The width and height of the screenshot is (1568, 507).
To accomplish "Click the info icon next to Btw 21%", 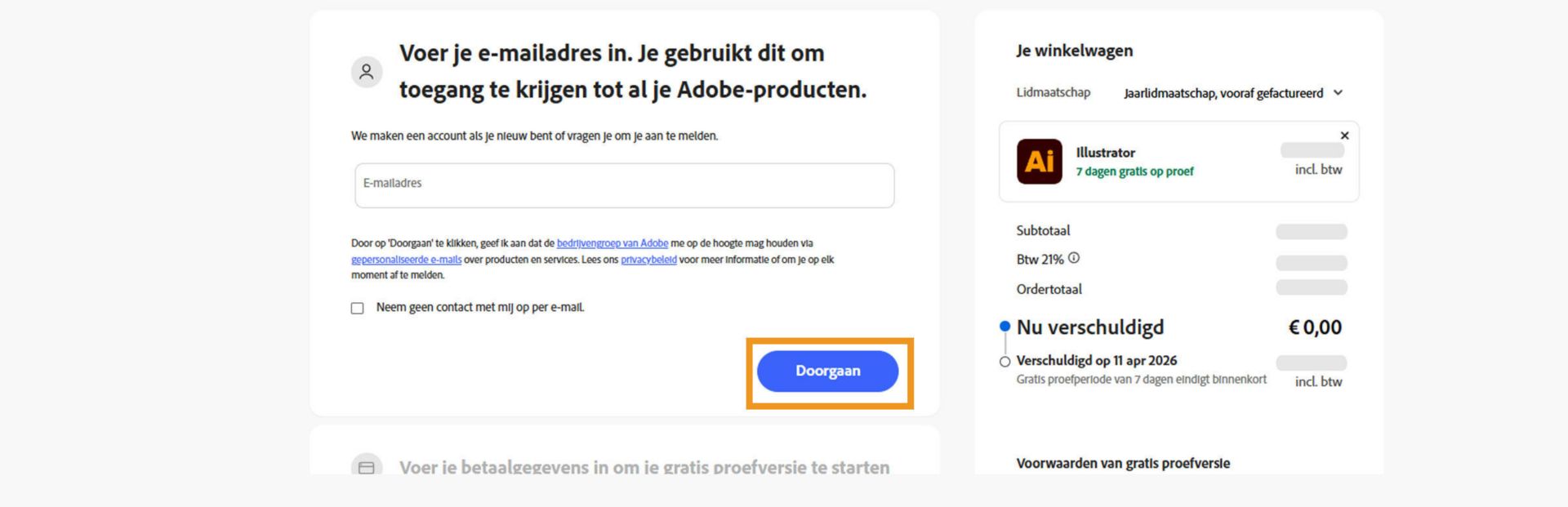I will point(1076,256).
